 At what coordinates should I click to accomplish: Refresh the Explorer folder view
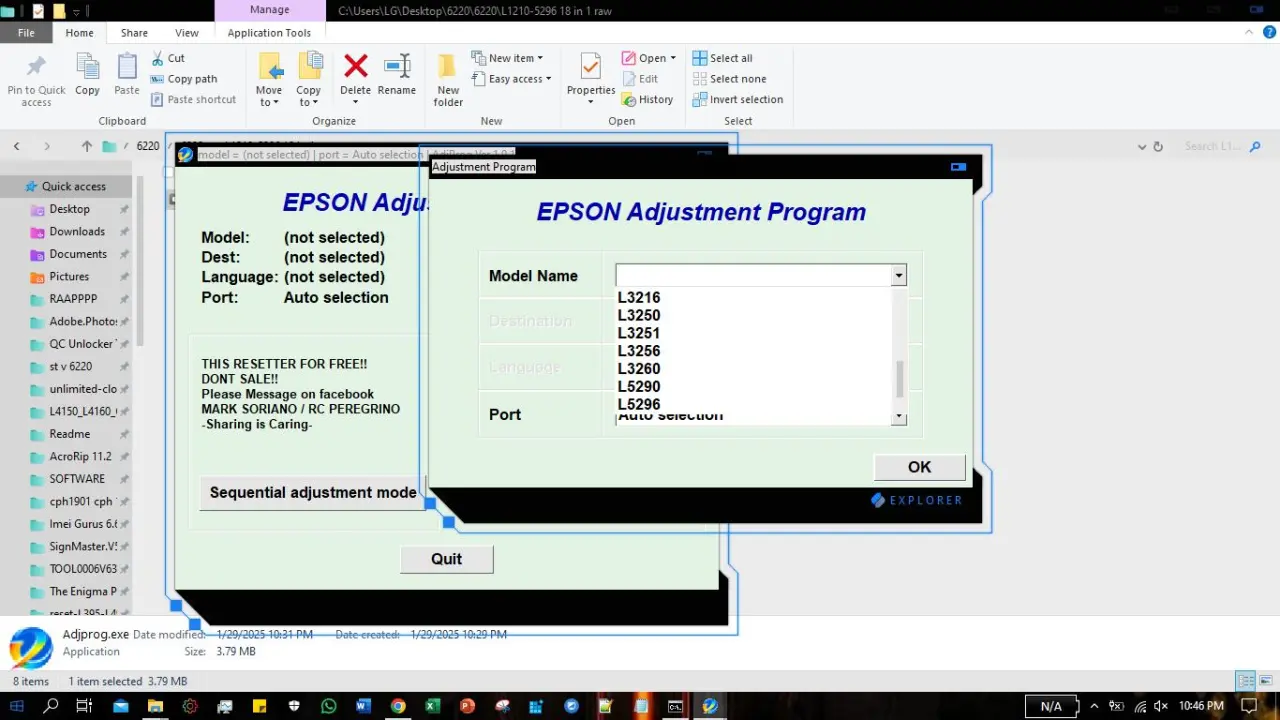pos(1158,146)
